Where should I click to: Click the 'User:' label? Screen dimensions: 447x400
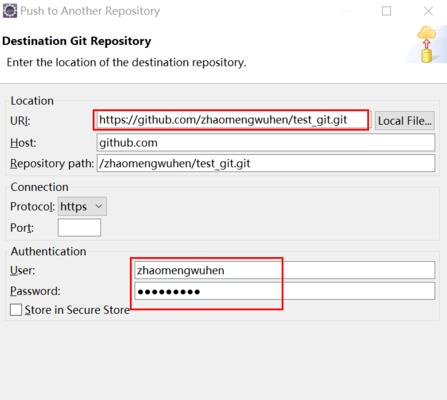point(22,270)
